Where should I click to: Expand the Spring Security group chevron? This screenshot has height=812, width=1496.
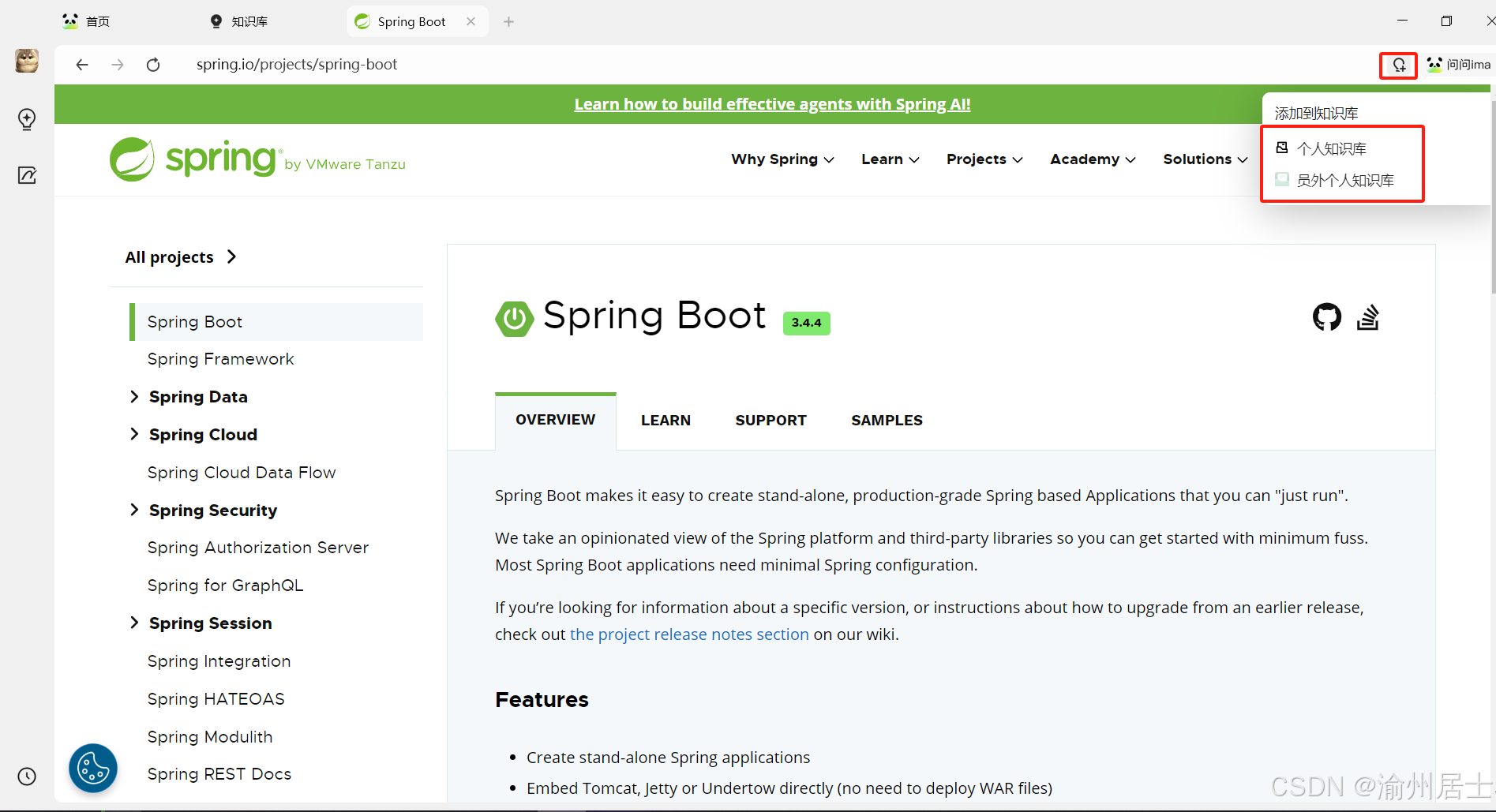(134, 511)
